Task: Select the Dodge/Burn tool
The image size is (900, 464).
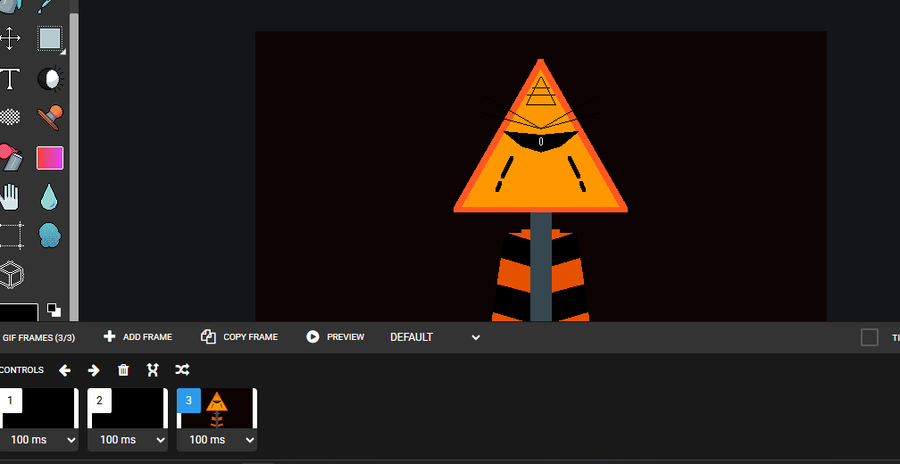Action: (x=51, y=79)
